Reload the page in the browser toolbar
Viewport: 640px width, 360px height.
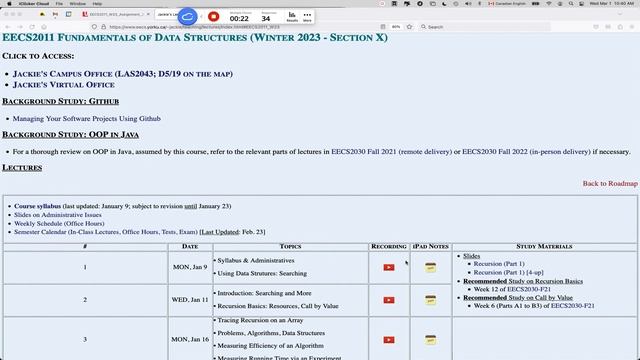tap(32, 27)
